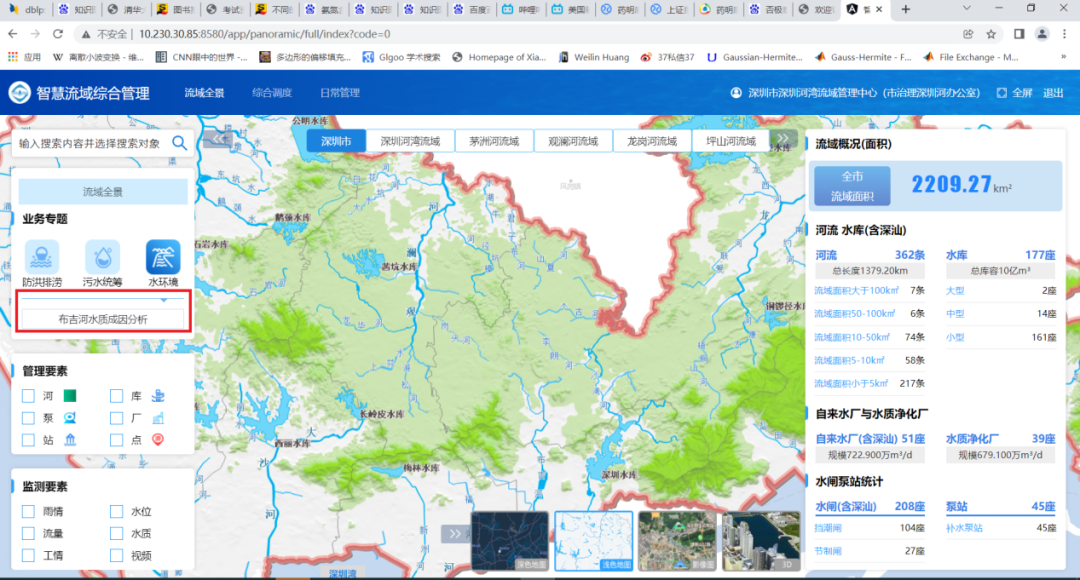Enable the 河 river layer checkbox
Image resolution: width=1080 pixels, height=580 pixels.
29,396
